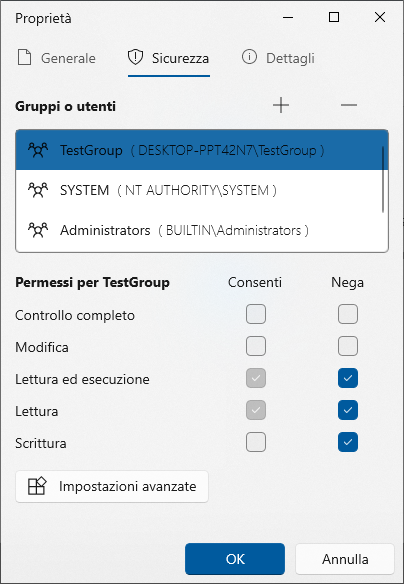Click the Scrittura permission label
The image size is (404, 584).
[x=41, y=443]
